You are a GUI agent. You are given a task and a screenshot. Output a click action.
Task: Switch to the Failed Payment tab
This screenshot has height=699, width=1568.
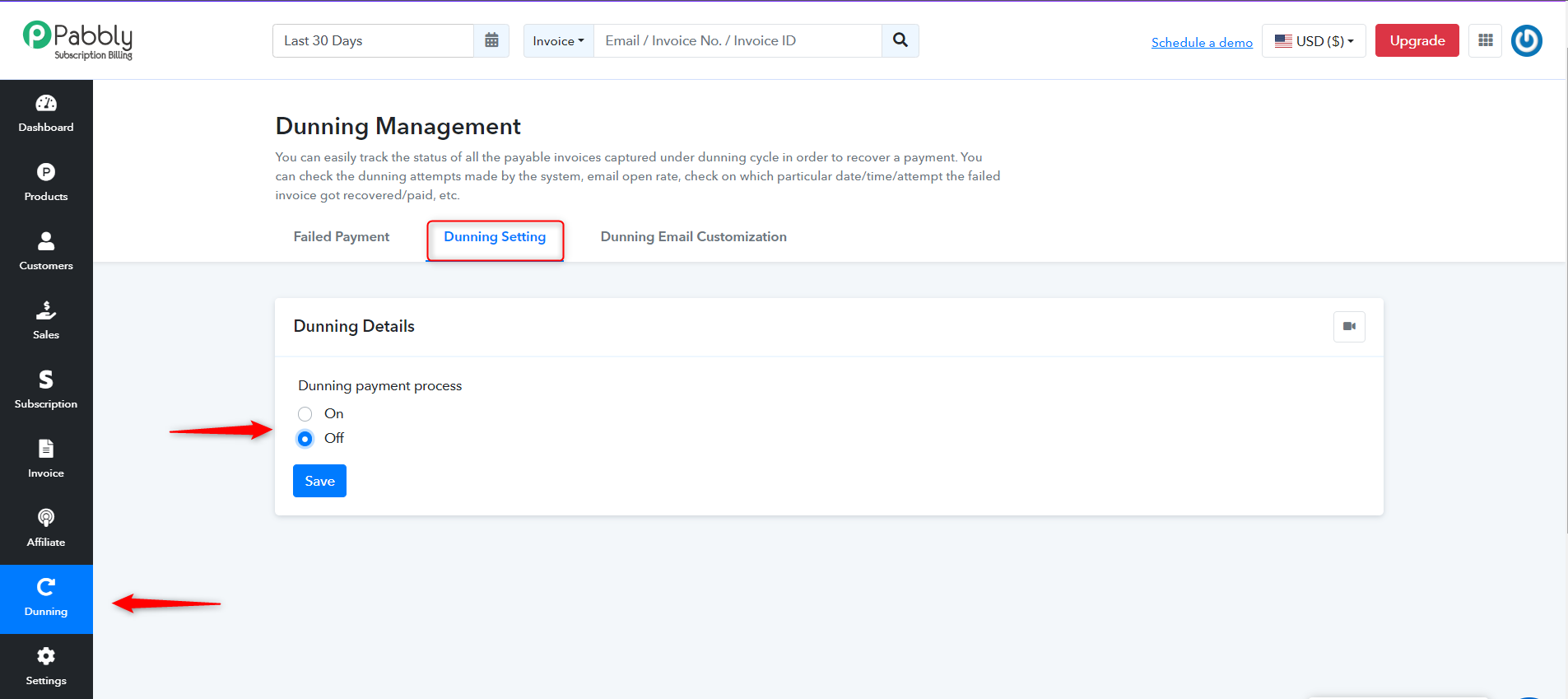click(x=342, y=237)
